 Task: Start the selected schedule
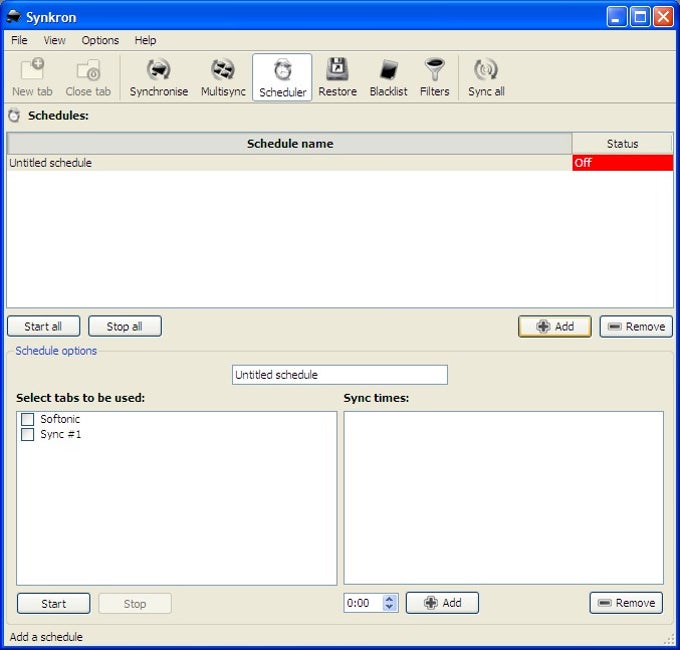[x=54, y=604]
